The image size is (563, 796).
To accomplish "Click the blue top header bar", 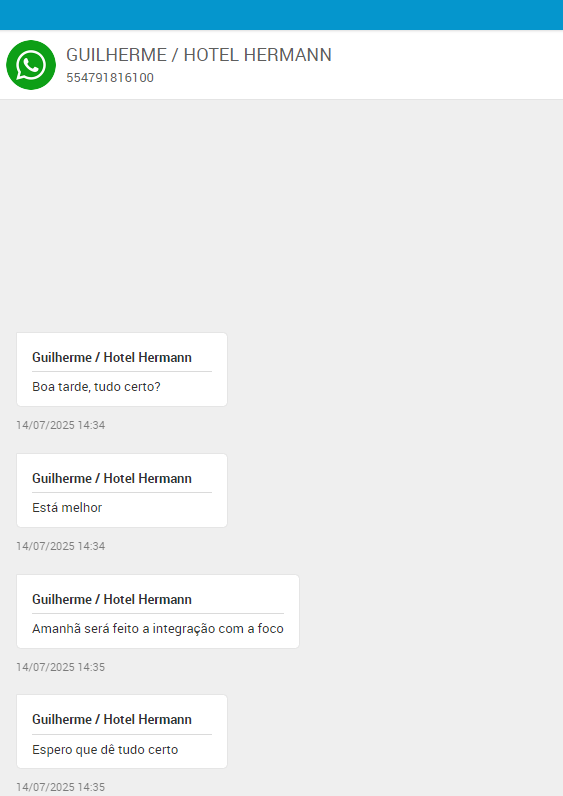I will [x=281, y=15].
